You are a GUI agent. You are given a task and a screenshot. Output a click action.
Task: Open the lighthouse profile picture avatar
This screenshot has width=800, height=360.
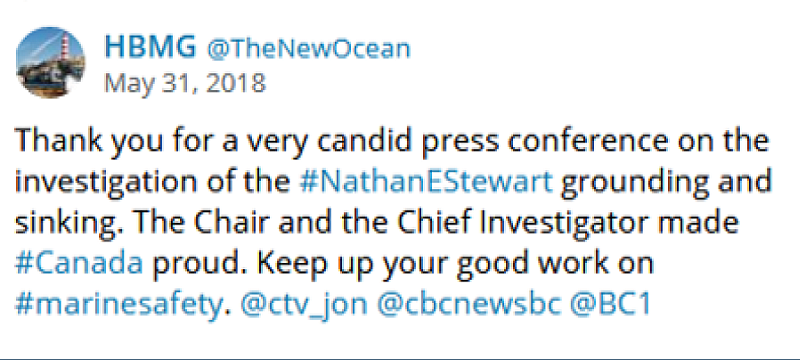51,62
